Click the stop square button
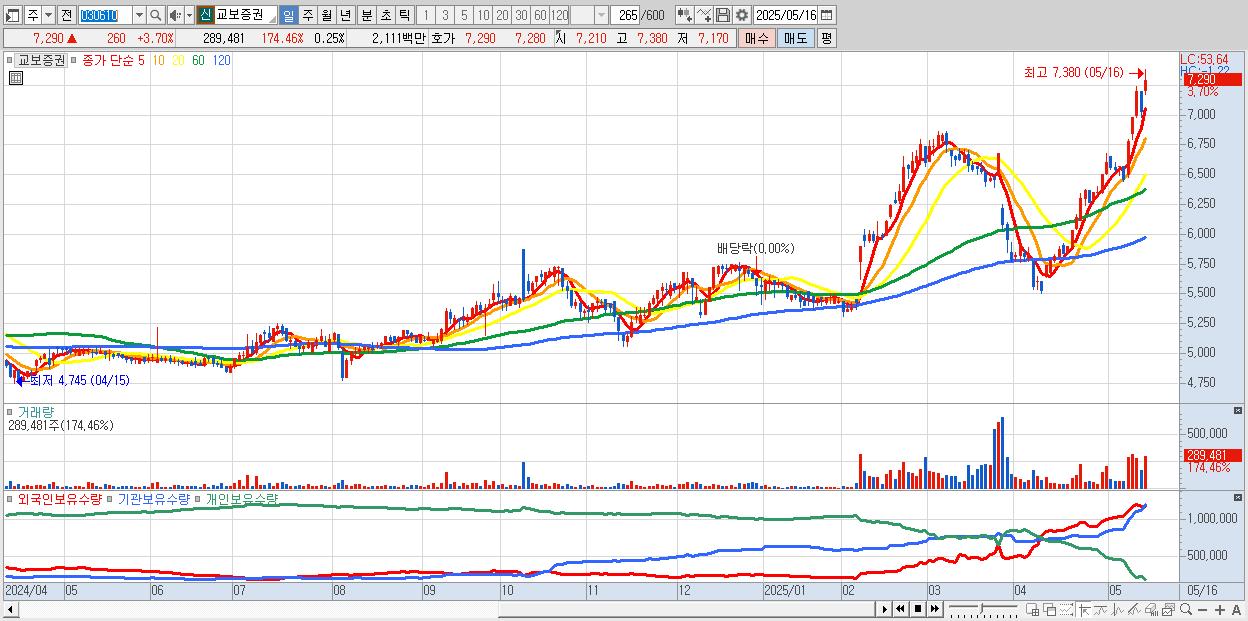 pos(918,609)
